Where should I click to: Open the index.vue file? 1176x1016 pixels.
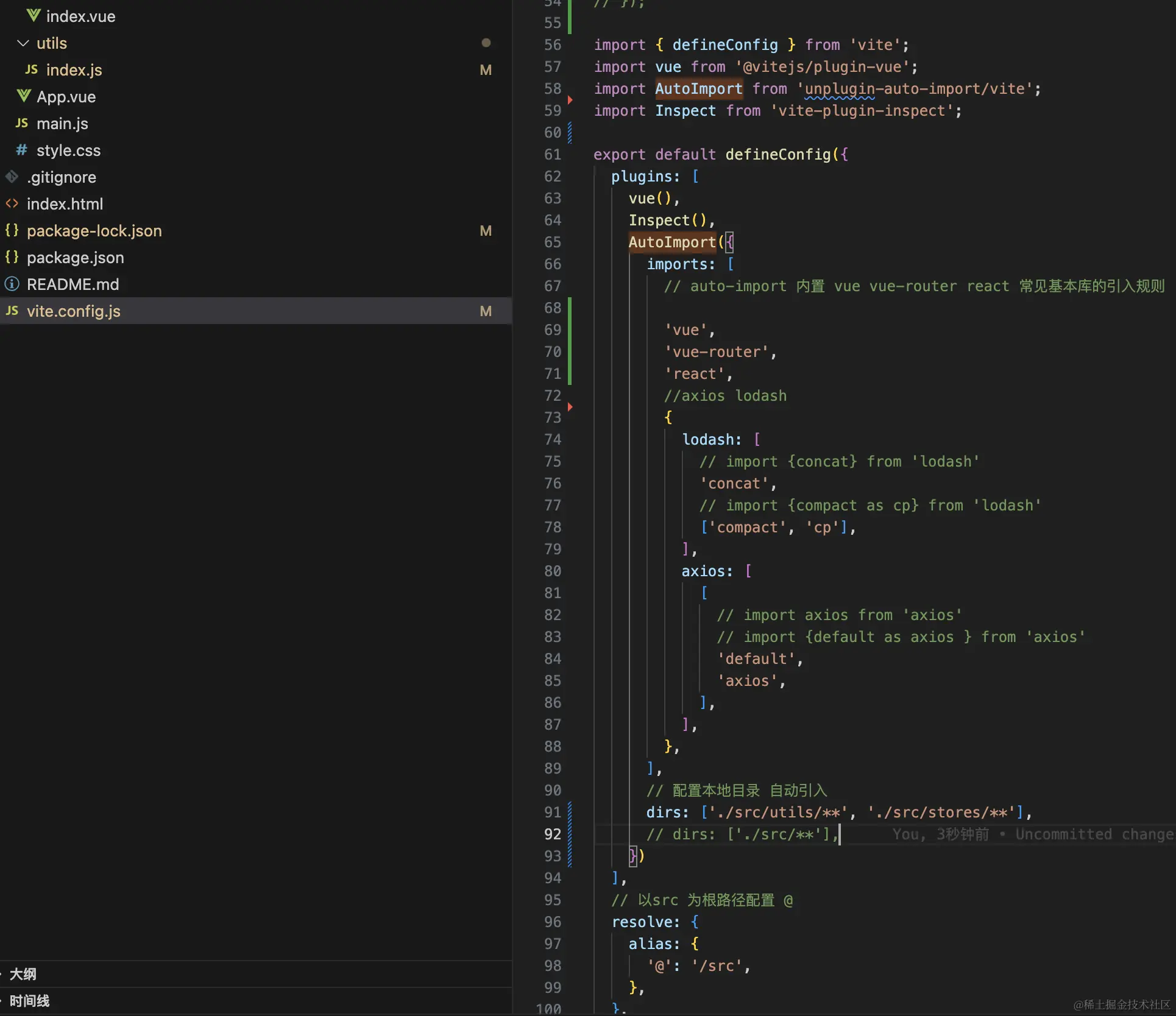(81, 16)
